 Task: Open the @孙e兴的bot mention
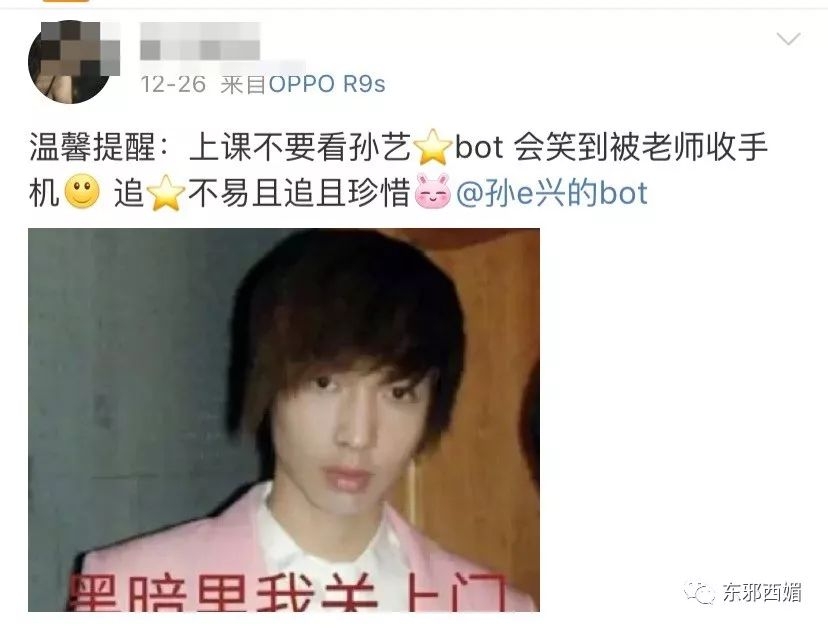point(552,192)
